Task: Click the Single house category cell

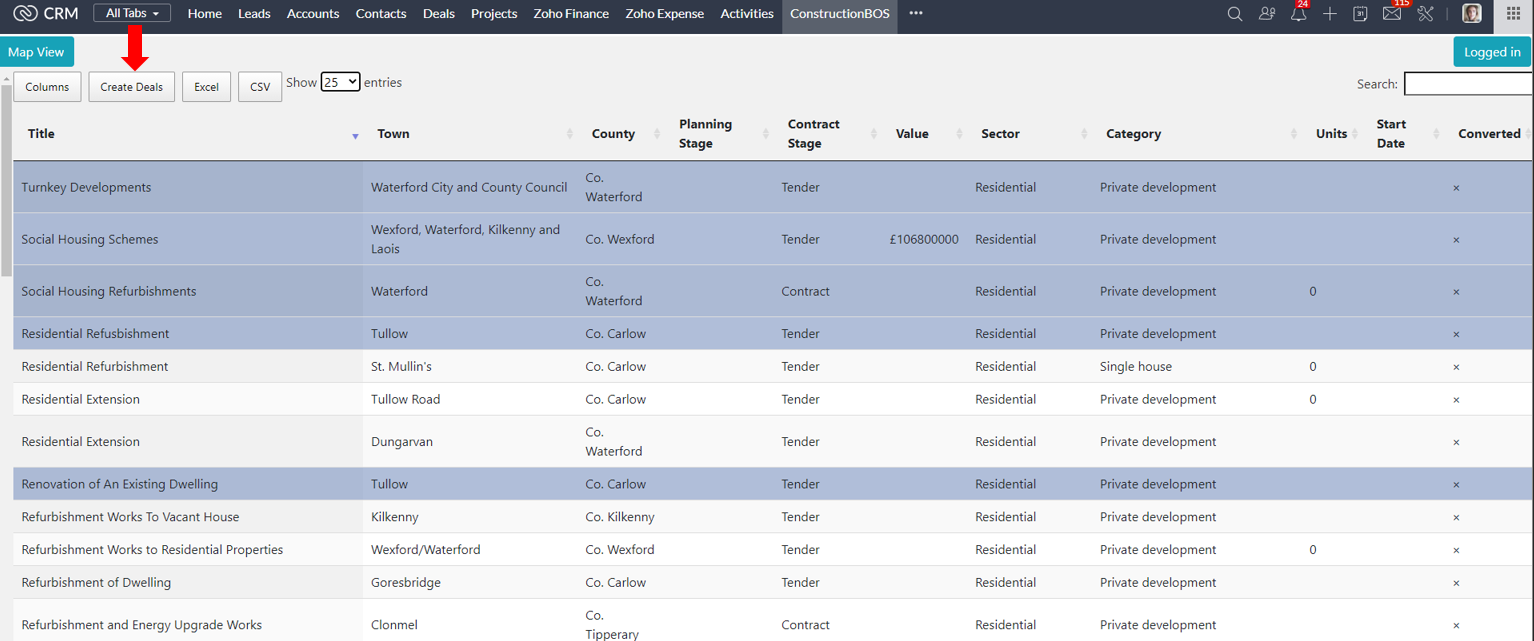Action: (x=1136, y=367)
